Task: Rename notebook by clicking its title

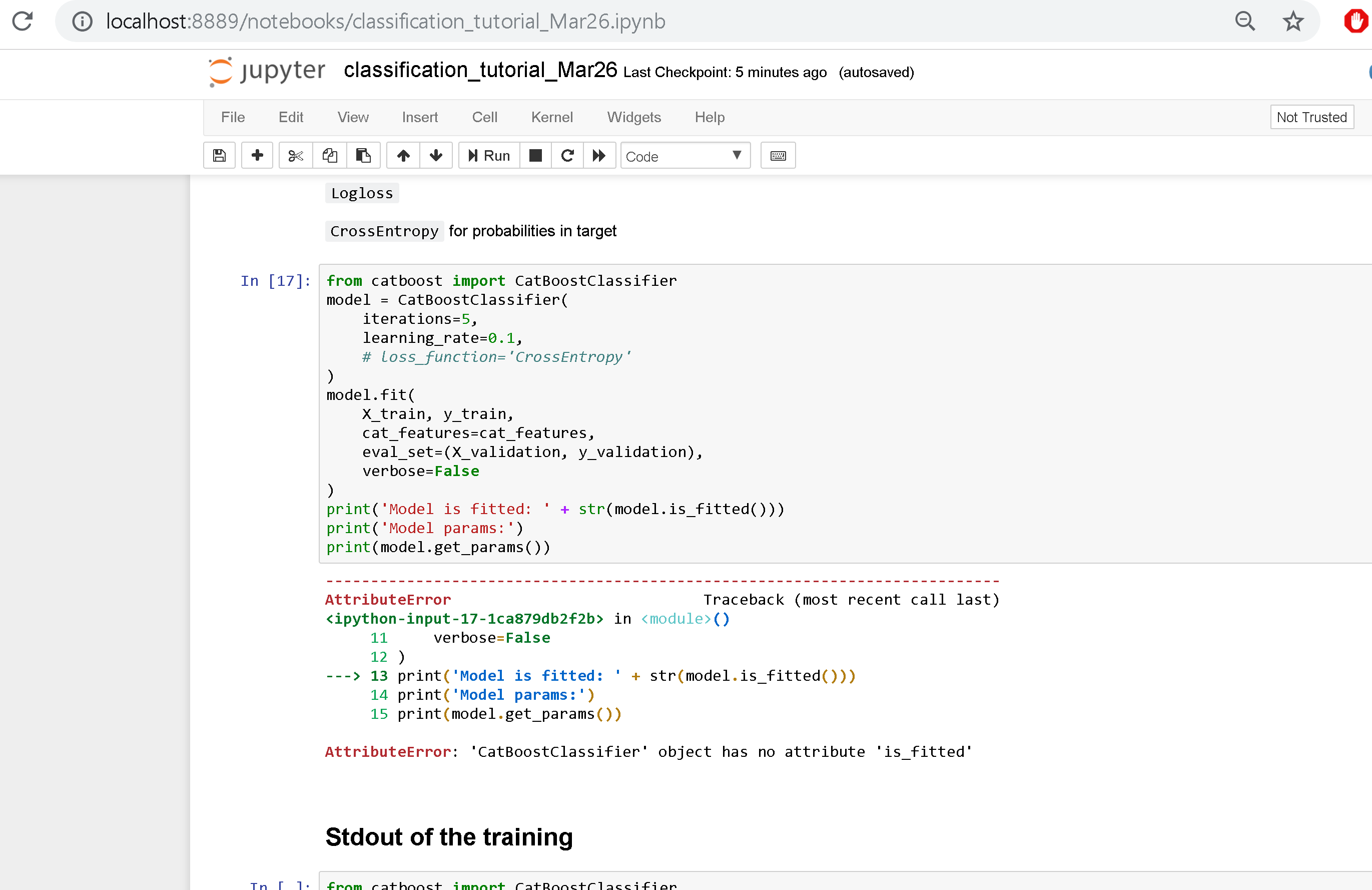Action: pyautogui.click(x=480, y=71)
